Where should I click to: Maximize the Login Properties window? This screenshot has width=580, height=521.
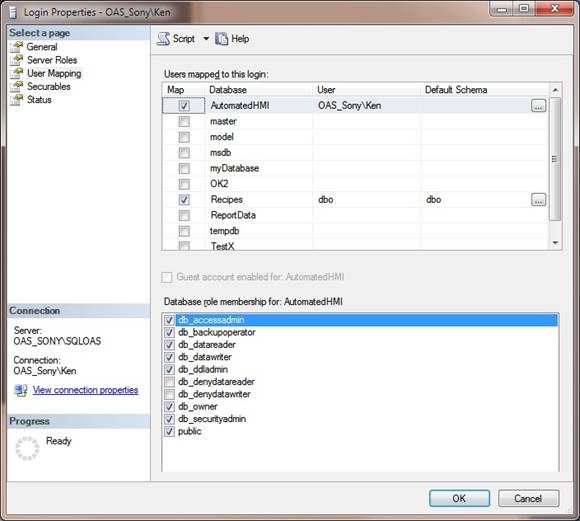(523, 8)
